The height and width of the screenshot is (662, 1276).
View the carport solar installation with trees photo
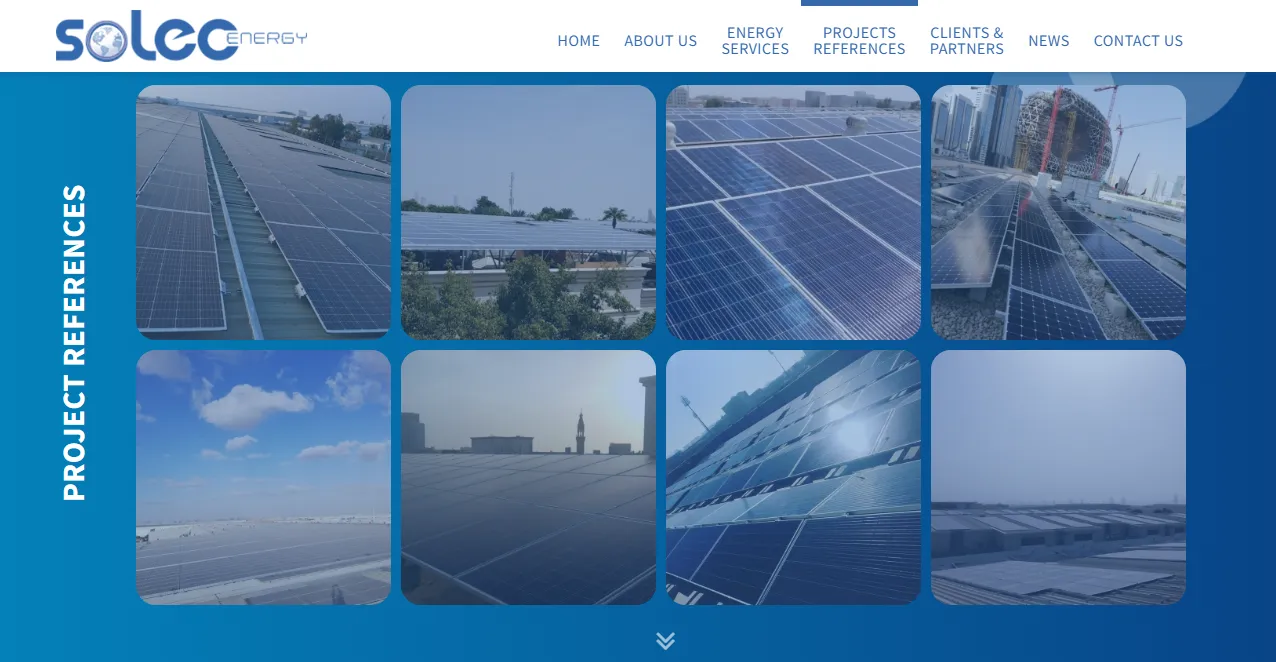coord(528,211)
